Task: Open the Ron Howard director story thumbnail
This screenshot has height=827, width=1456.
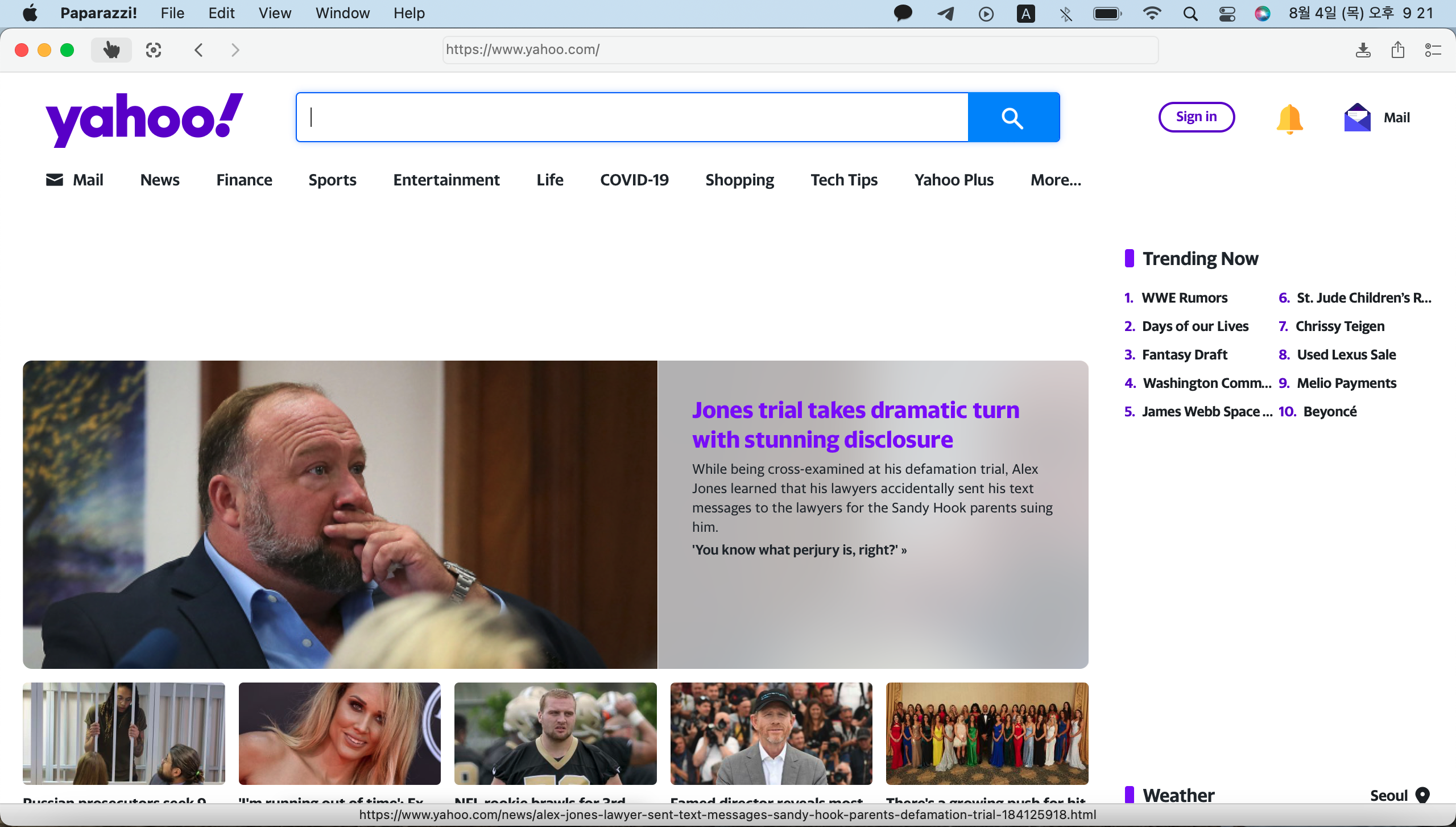Action: click(x=771, y=733)
